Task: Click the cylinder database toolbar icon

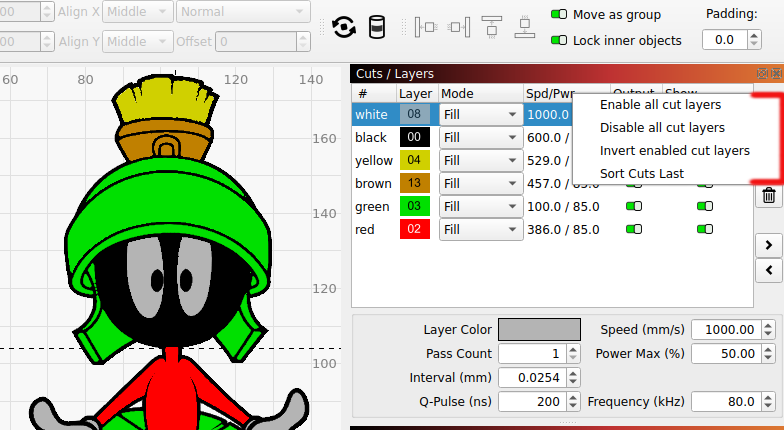Action: pyautogui.click(x=377, y=27)
